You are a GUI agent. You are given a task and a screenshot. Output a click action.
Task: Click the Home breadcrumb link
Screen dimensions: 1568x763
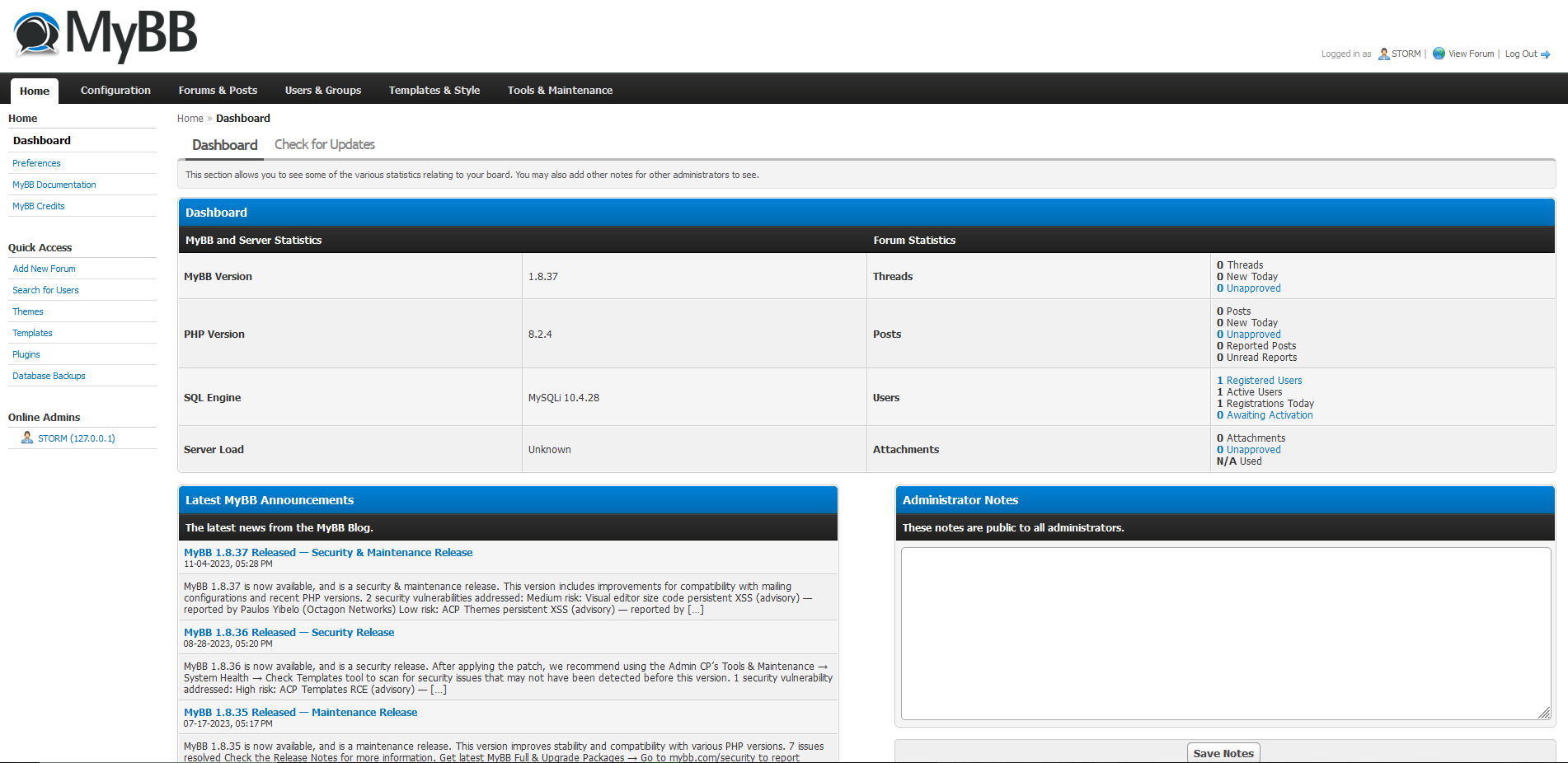190,119
